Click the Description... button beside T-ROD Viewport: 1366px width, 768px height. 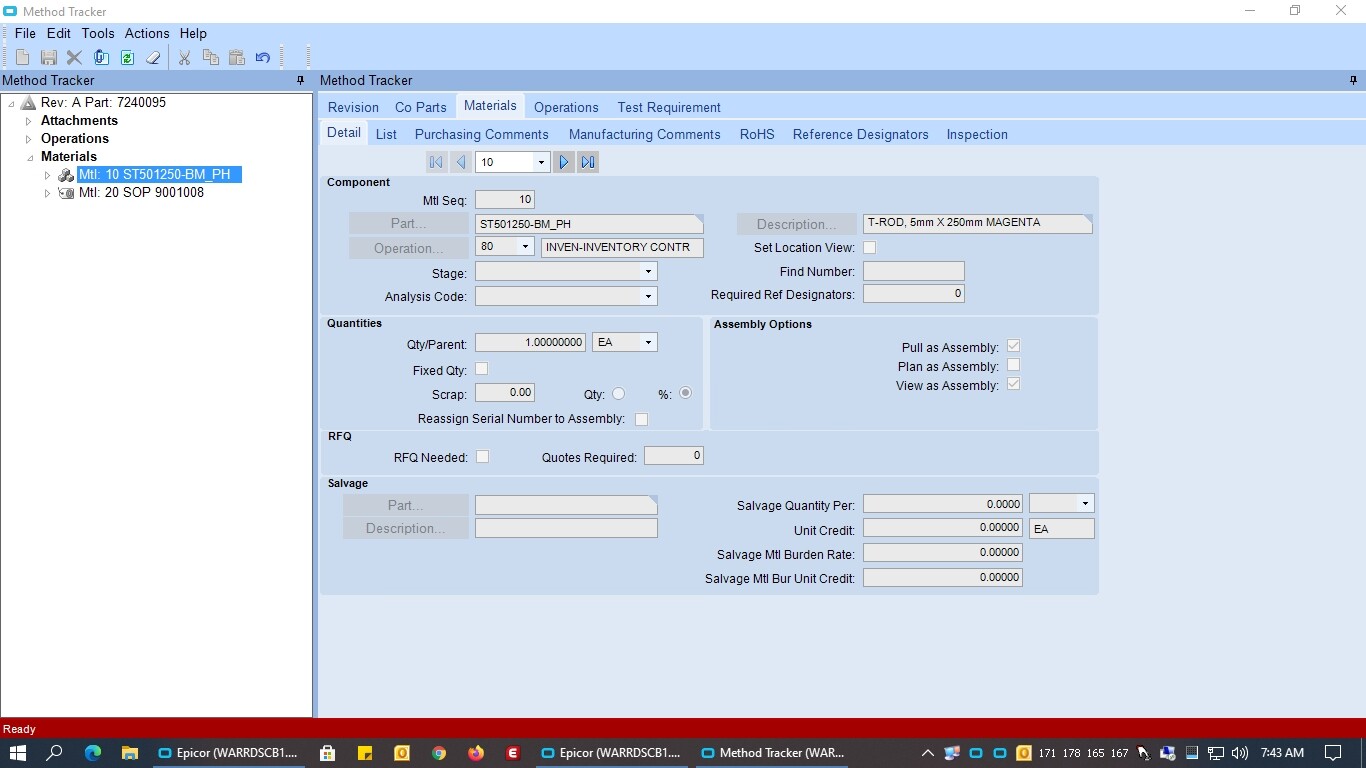[x=797, y=224]
